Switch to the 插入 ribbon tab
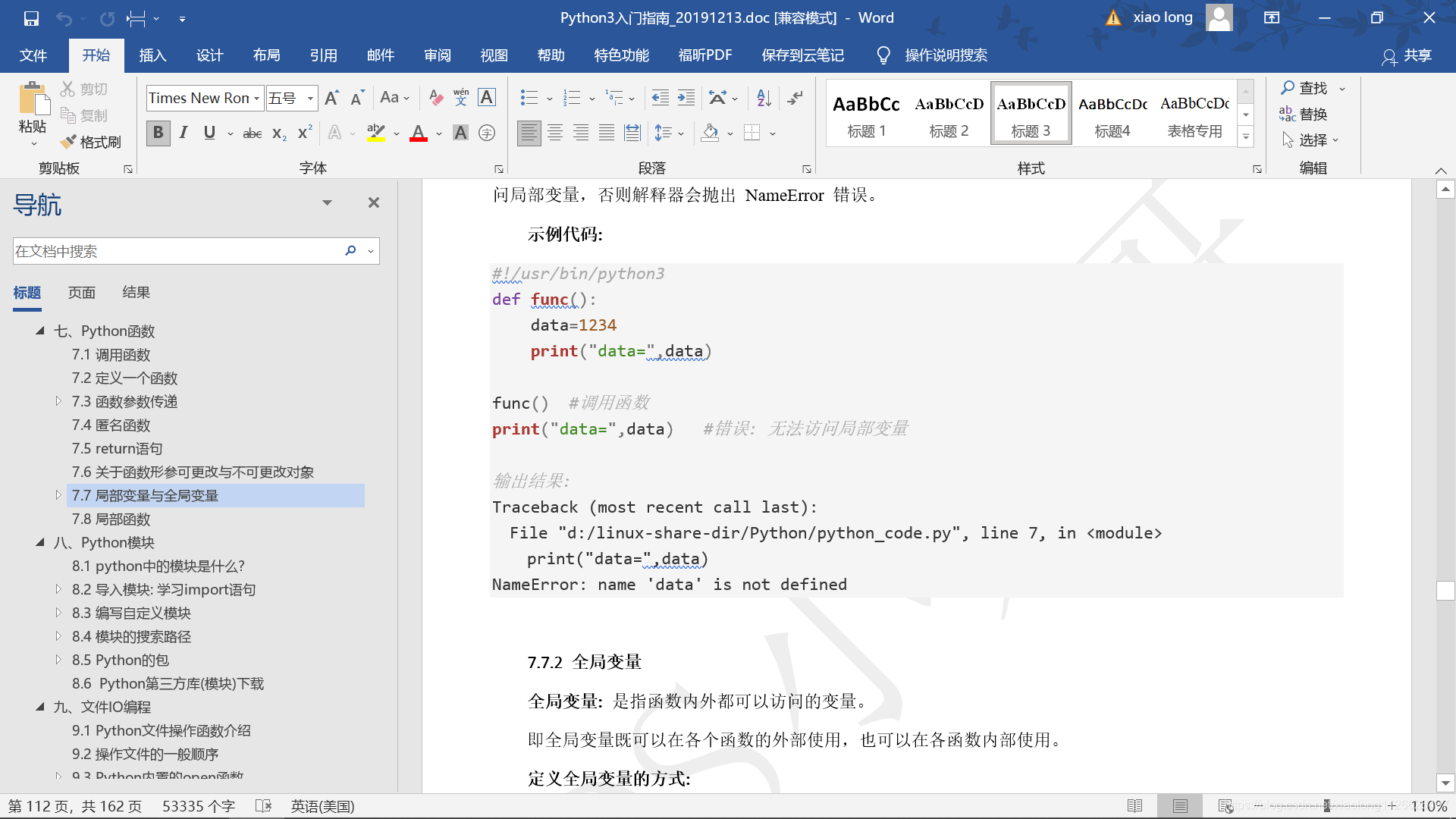This screenshot has height=819, width=1456. tap(152, 55)
